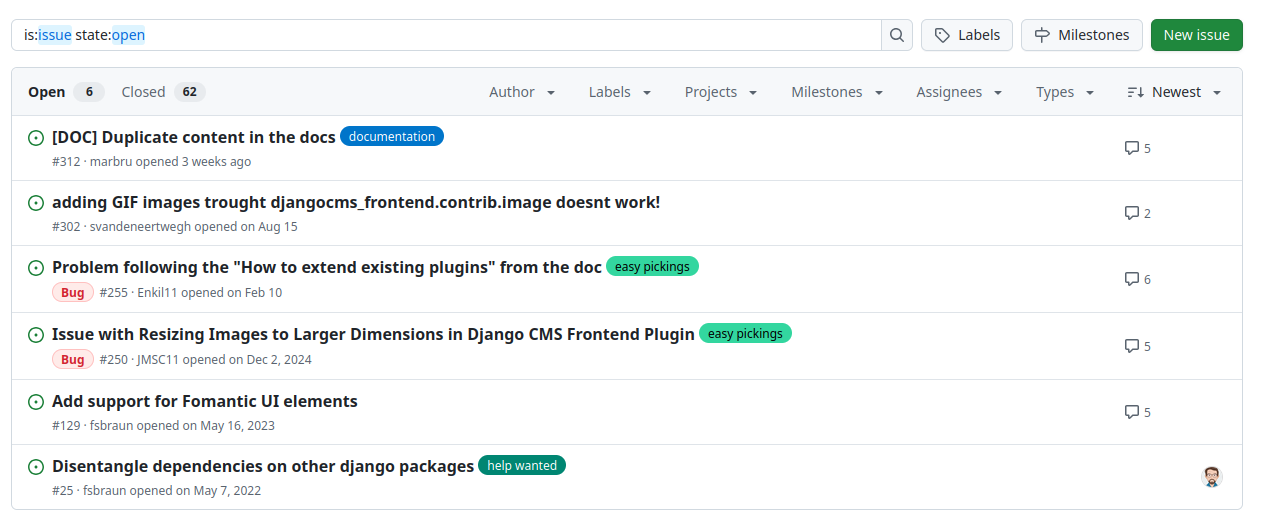Click the search magnifier button
This screenshot has width=1280, height=520.
coord(897,35)
